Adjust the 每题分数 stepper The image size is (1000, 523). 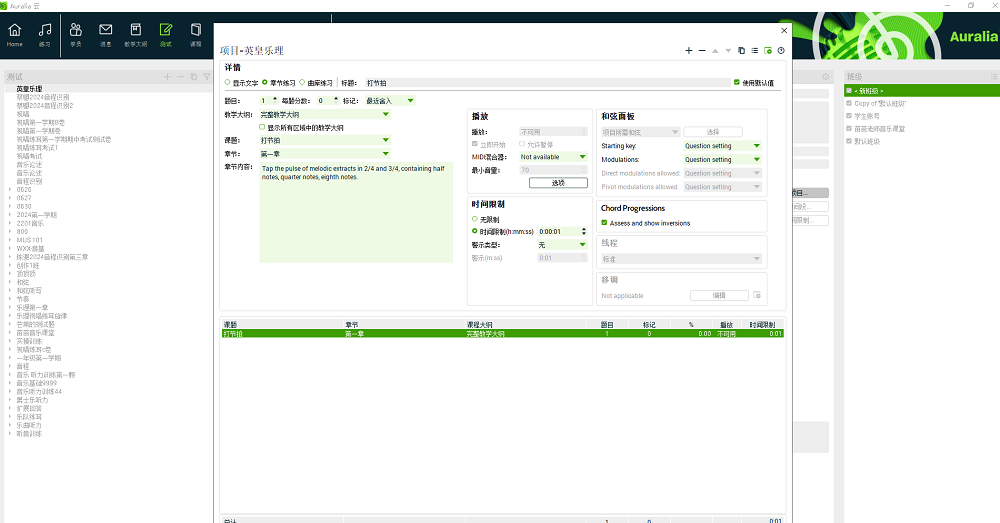(x=336, y=100)
